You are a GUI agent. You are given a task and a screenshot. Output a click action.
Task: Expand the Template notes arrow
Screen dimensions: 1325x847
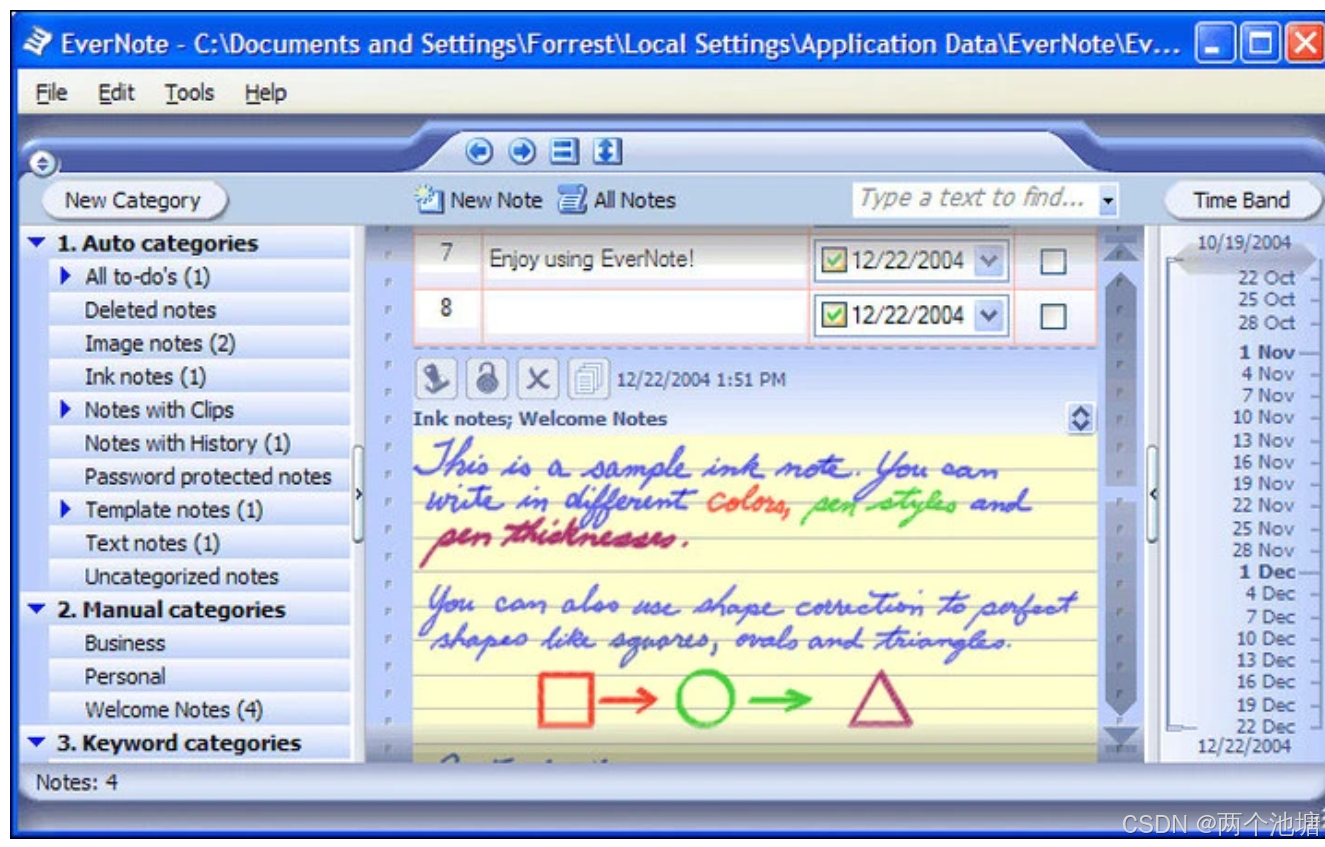pyautogui.click(x=66, y=509)
